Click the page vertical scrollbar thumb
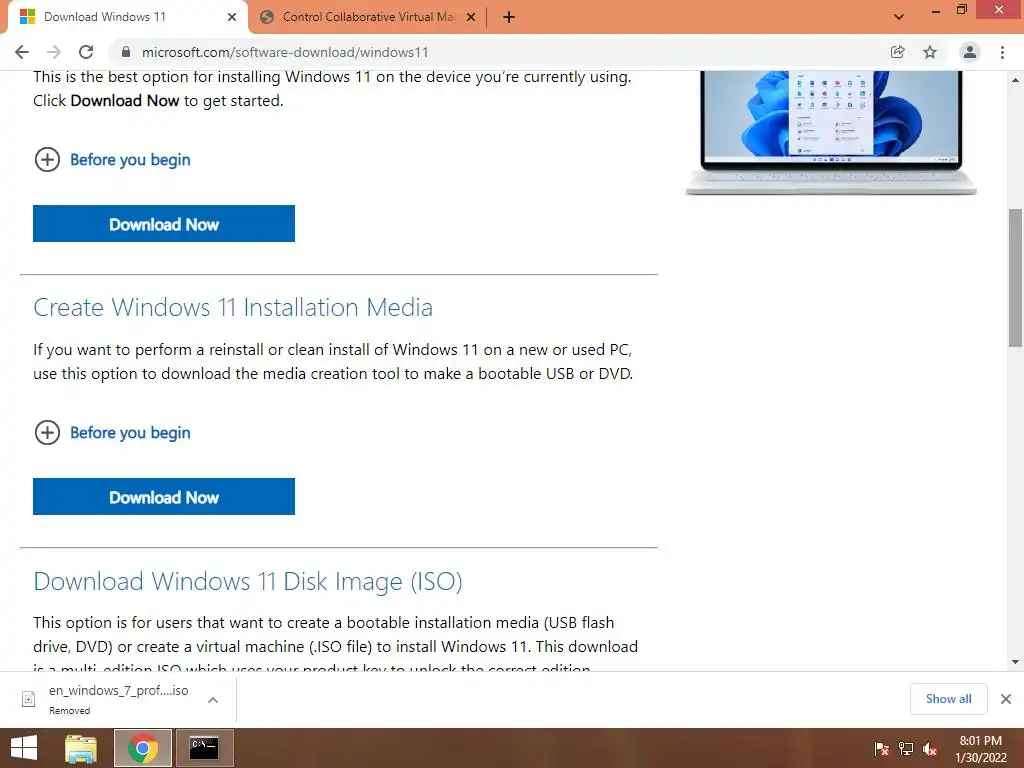 [1015, 278]
